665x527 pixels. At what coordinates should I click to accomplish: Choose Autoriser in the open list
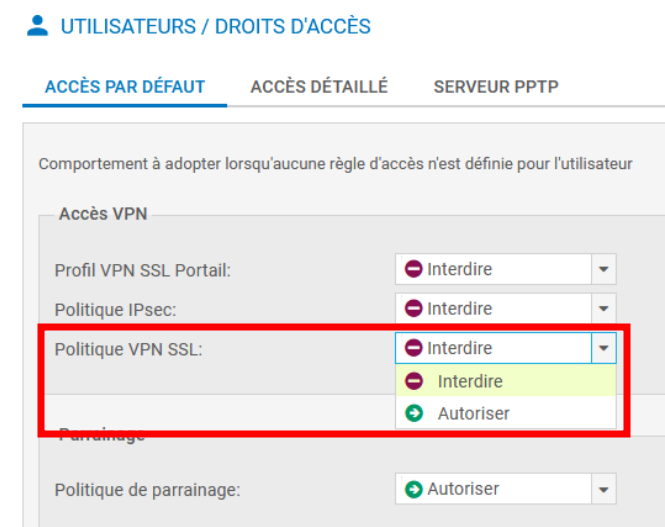474,413
